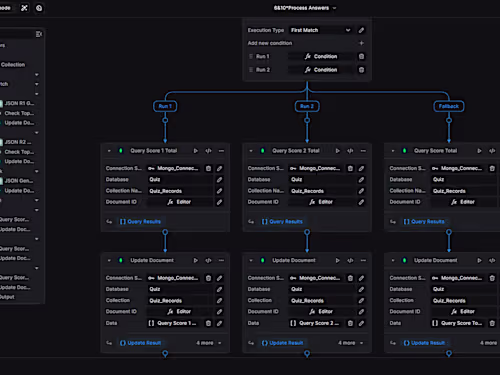
Task: Collapse the Query Score Total fallback node
Action: (393, 151)
